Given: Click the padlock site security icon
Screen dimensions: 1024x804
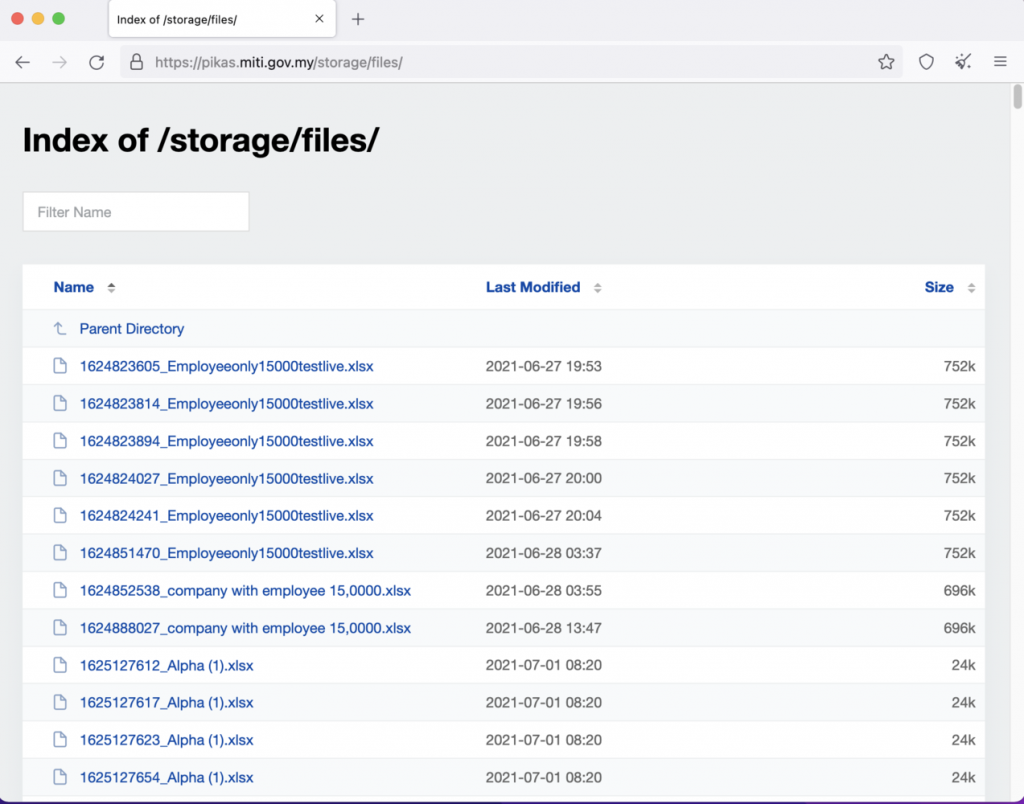Looking at the screenshot, I should click(136, 62).
